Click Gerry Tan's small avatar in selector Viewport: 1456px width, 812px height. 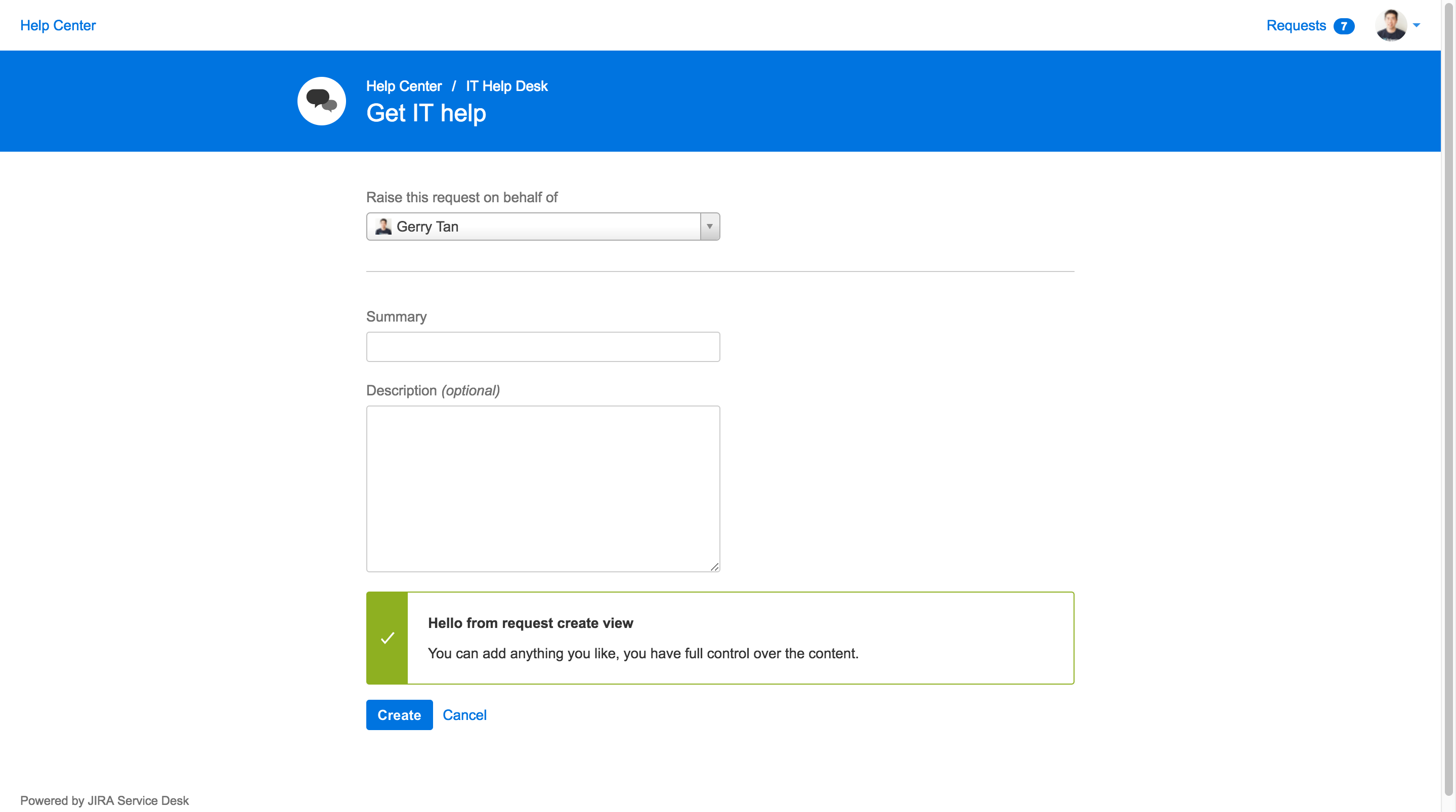tap(383, 227)
